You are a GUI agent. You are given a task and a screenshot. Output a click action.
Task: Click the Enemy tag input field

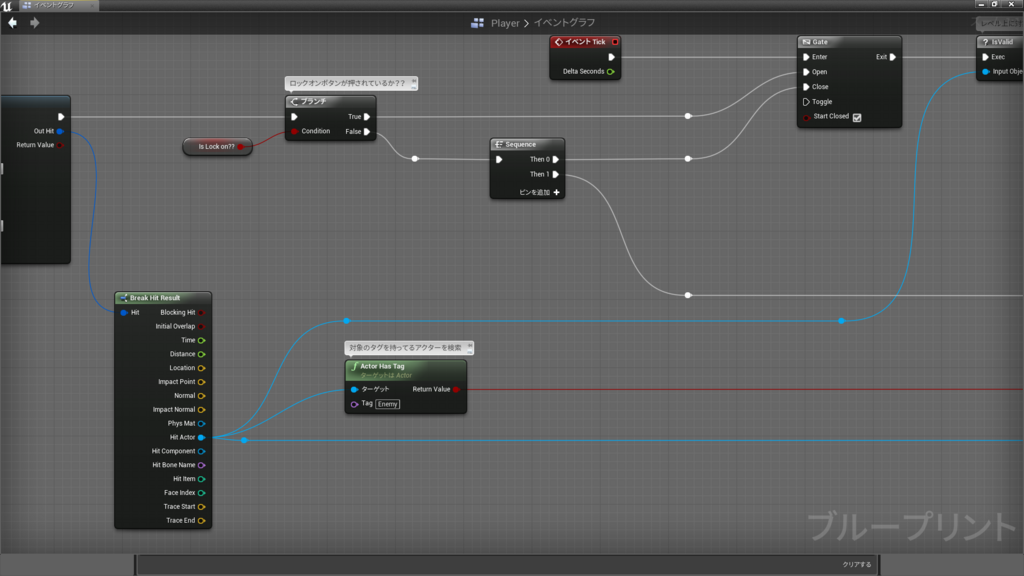387,404
